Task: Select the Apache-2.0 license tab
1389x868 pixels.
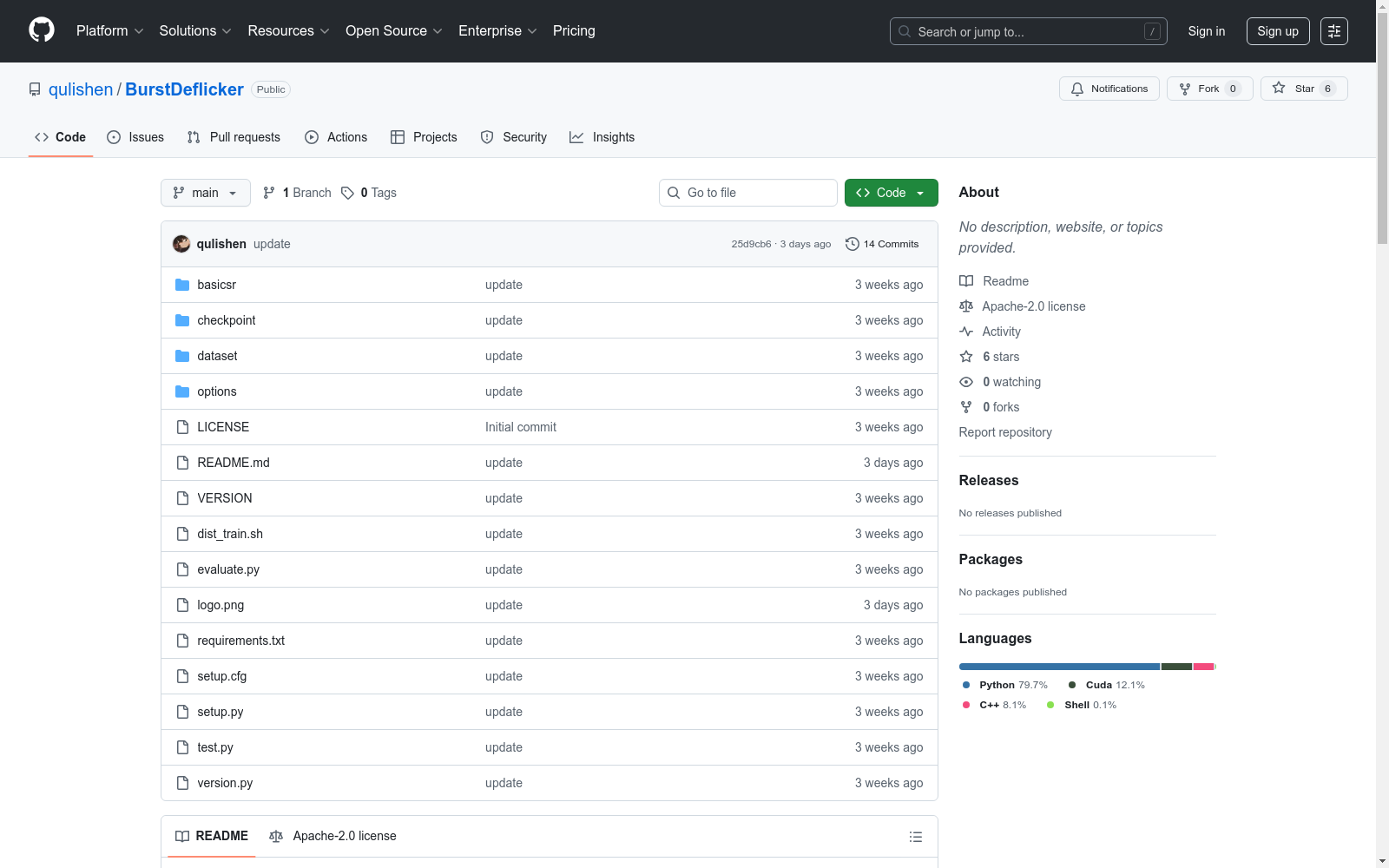Action: (x=332, y=836)
